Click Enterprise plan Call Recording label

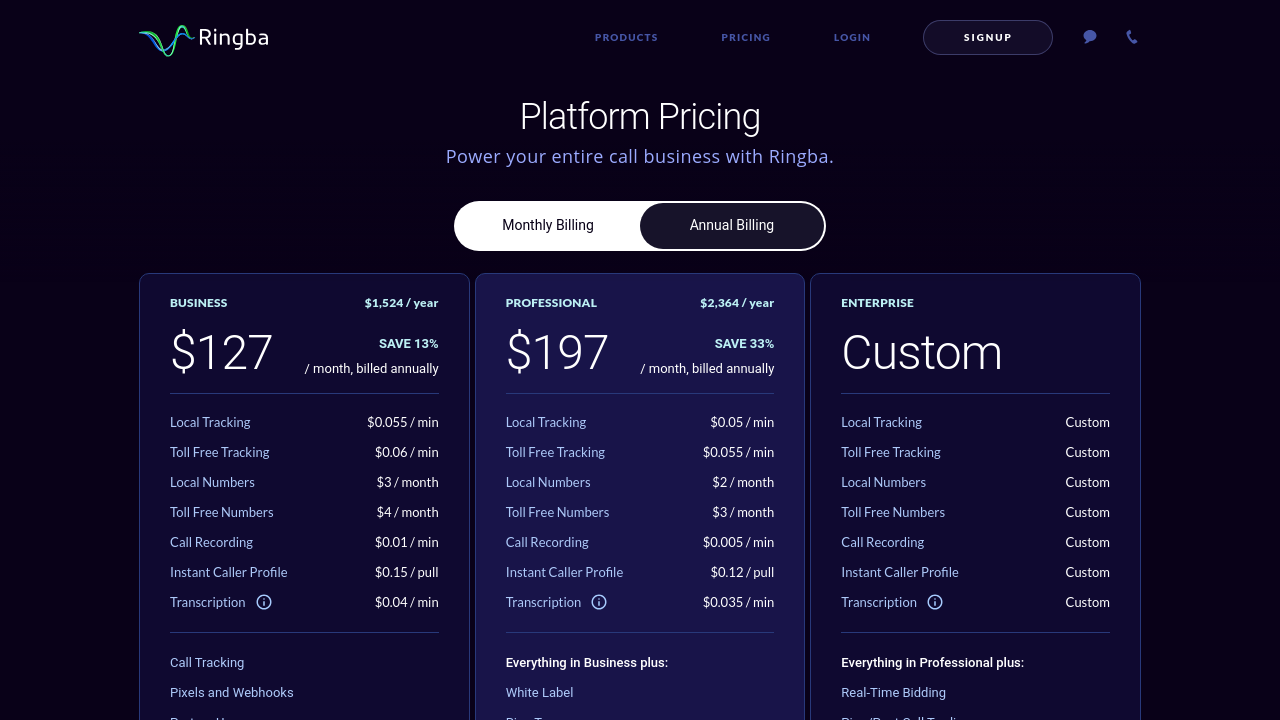coord(882,542)
